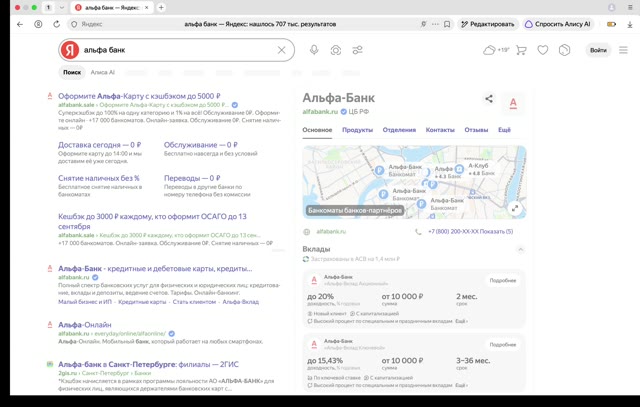Viewport: 640px width, 407px height.
Task: Open search settings sliders icon
Action: [x=357, y=50]
